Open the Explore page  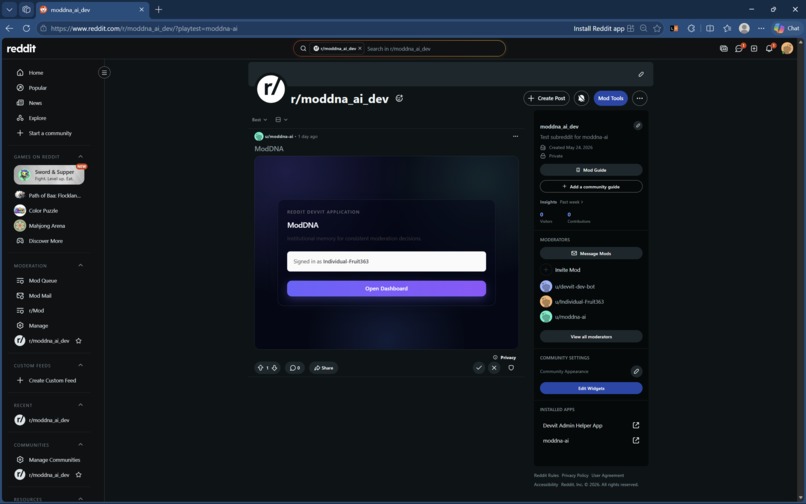coord(37,118)
